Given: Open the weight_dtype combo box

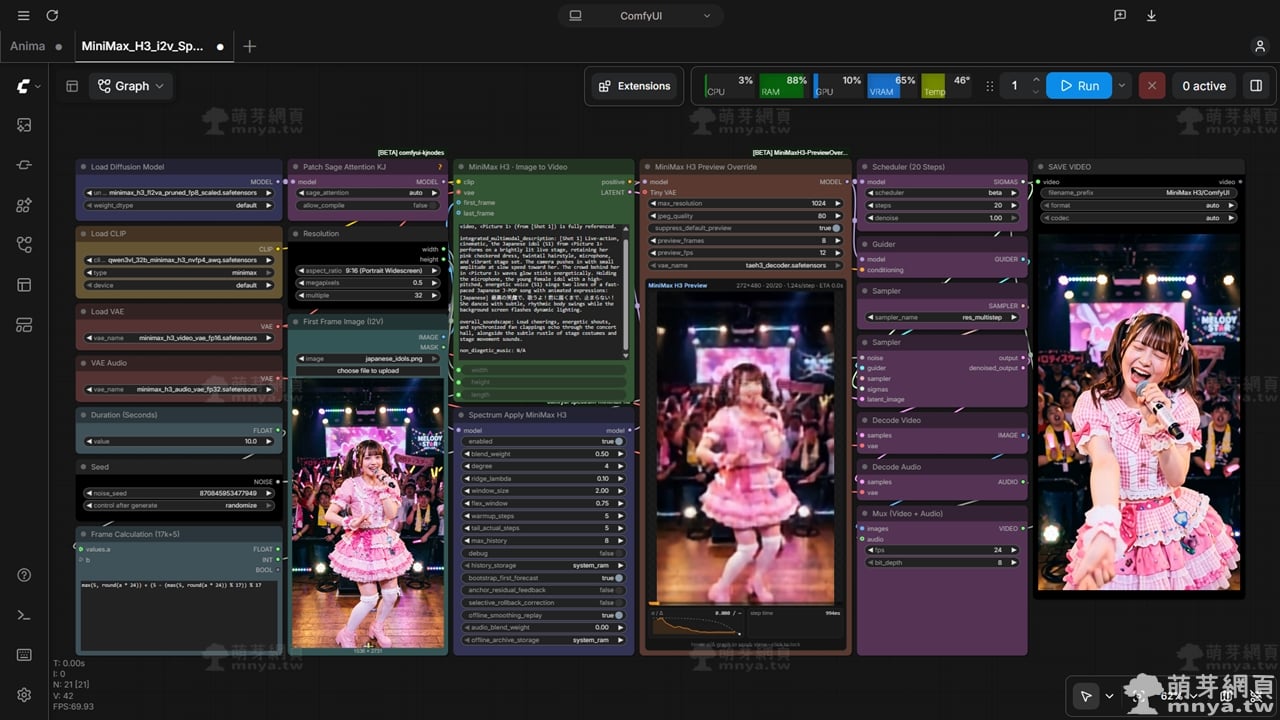Looking at the screenshot, I should [x=180, y=205].
